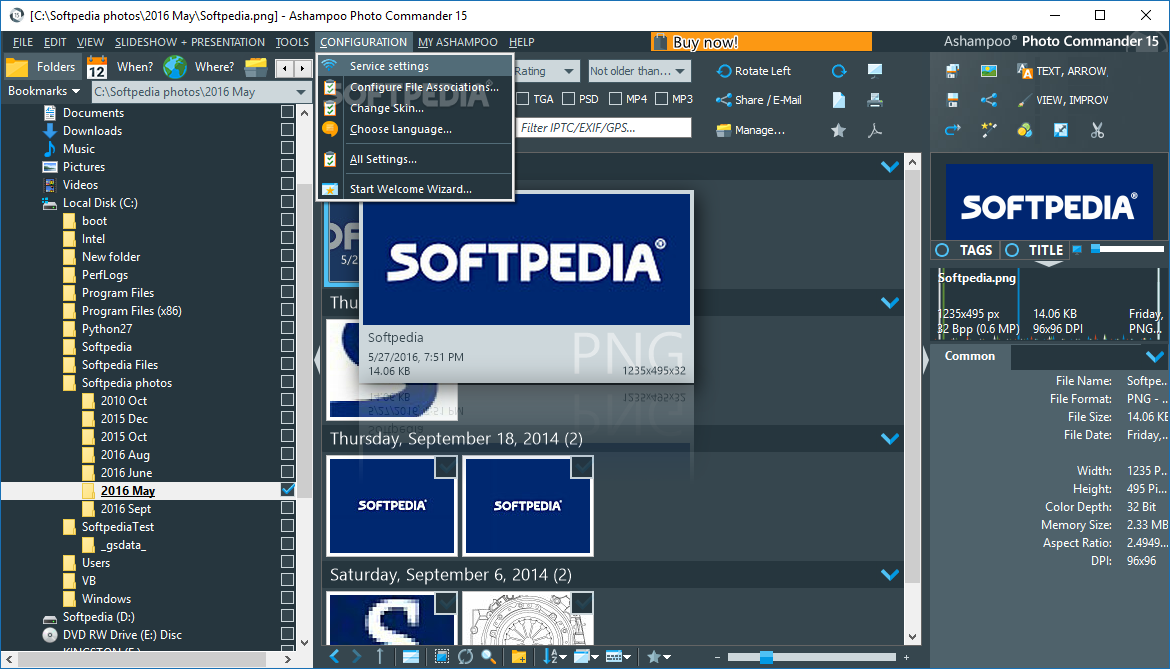Click the up-arrow parent folder icon
This screenshot has width=1170, height=669.
(x=380, y=656)
